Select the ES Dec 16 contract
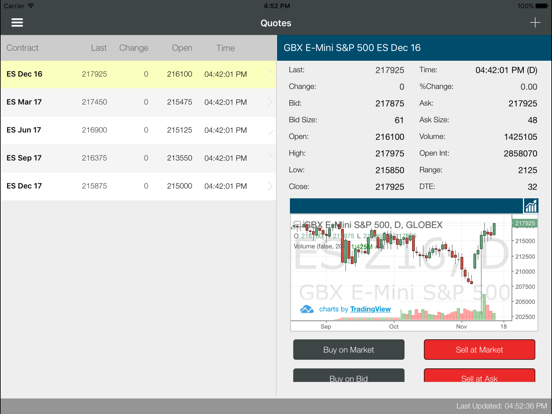The image size is (552, 414). tap(138, 74)
